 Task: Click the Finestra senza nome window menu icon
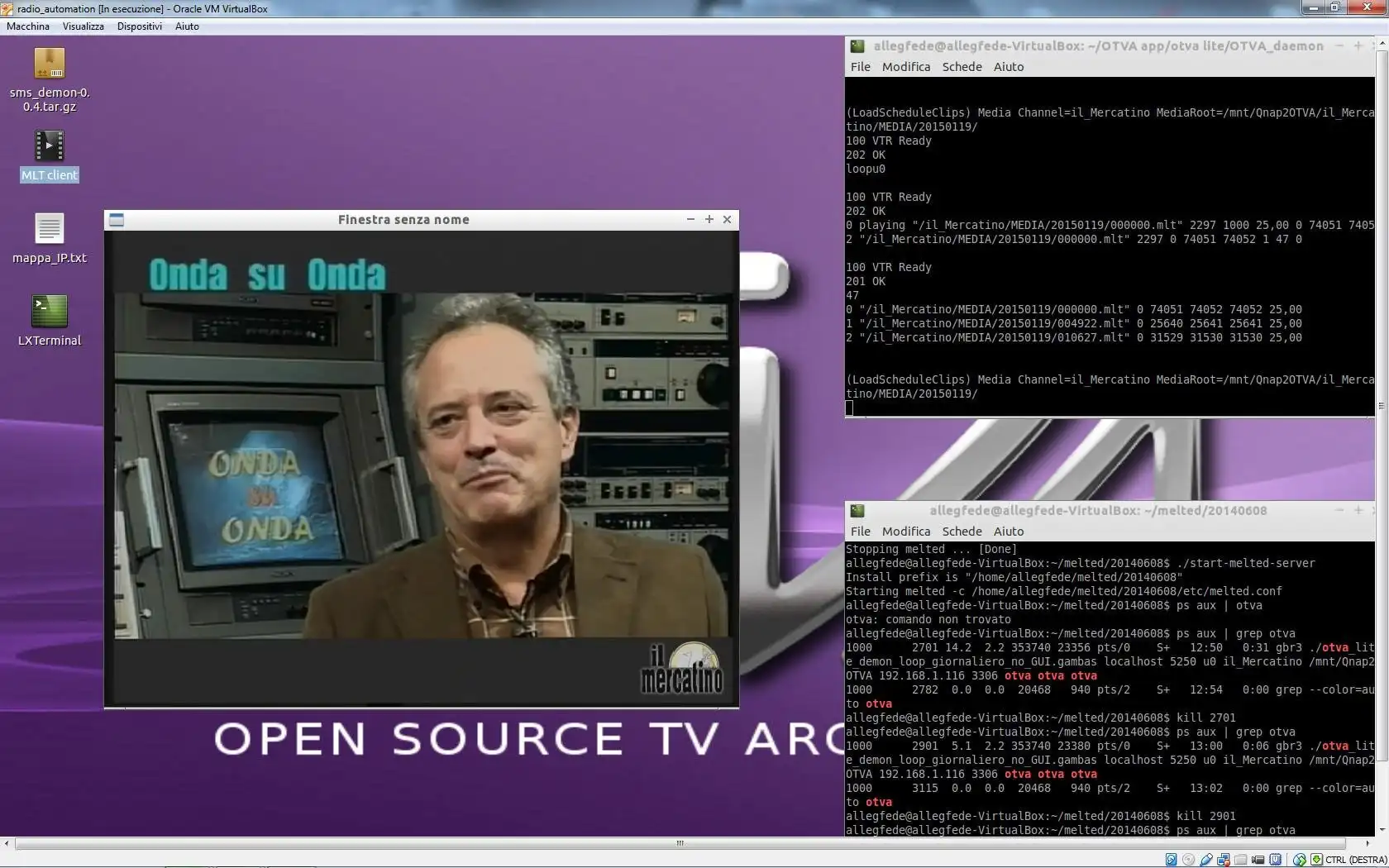coord(117,220)
